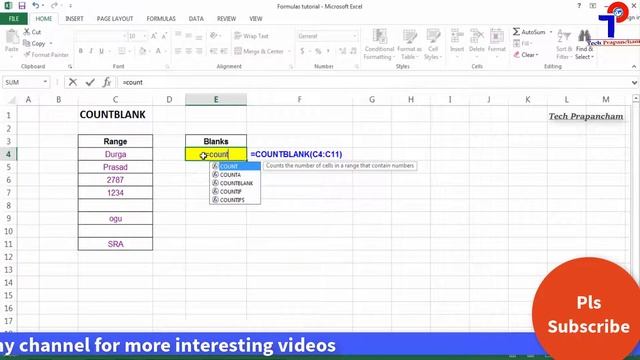
Task: Click the Redo arrow icon
Action: pos(54,6)
